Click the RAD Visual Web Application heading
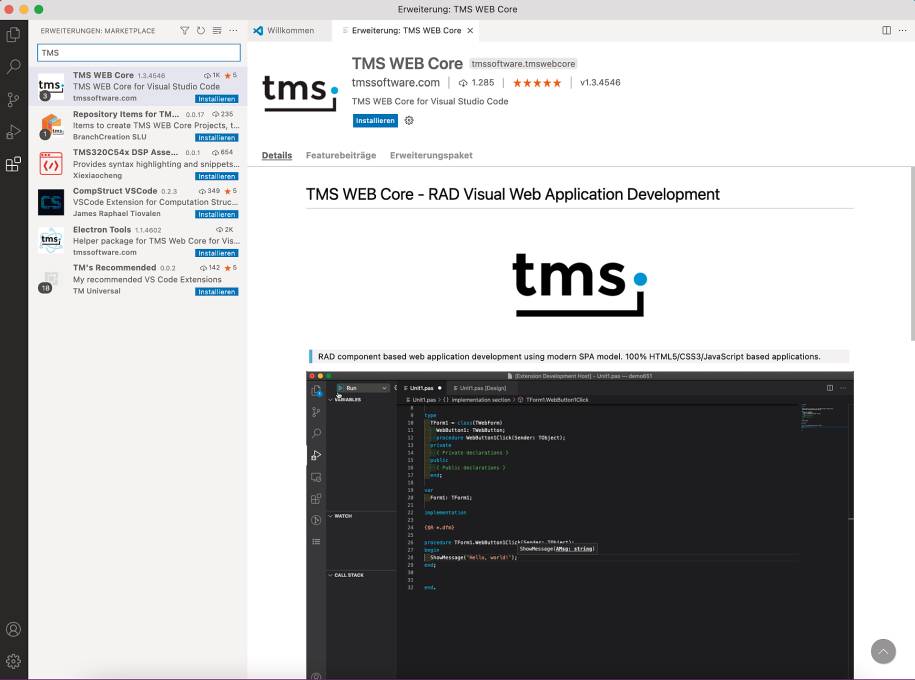Screen dimensions: 915x680 click(512, 194)
